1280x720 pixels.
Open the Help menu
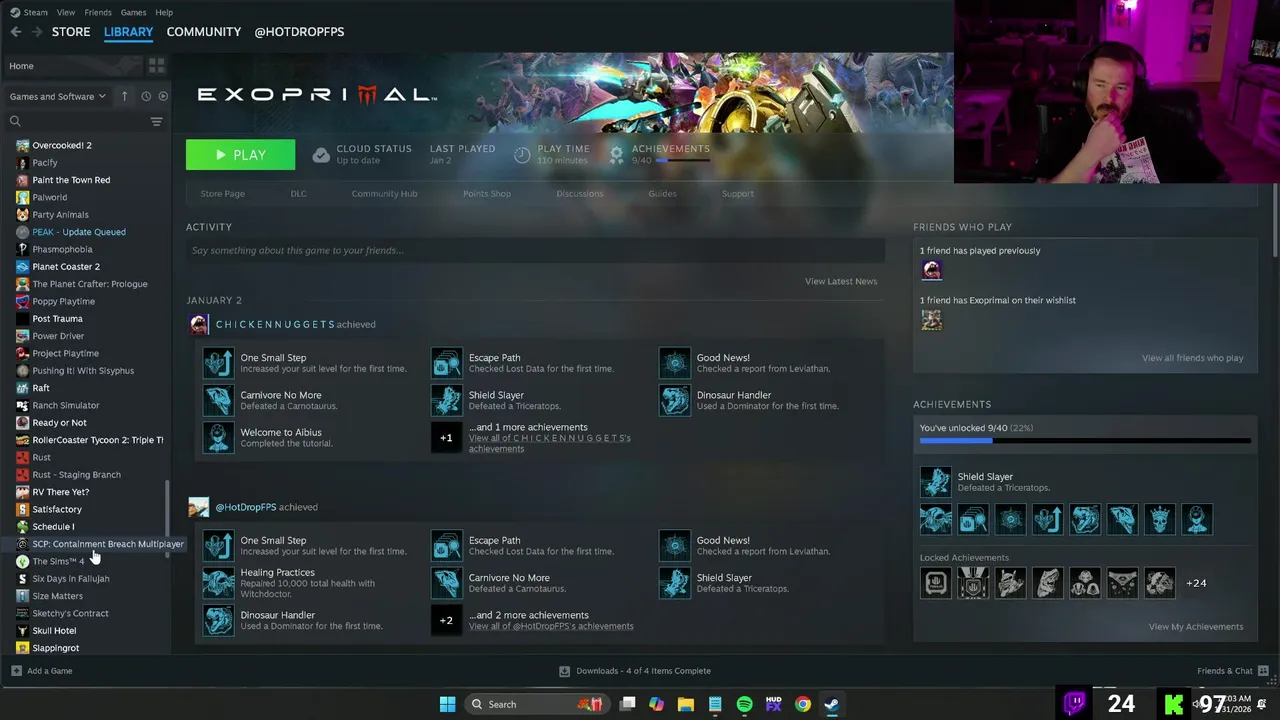click(164, 12)
